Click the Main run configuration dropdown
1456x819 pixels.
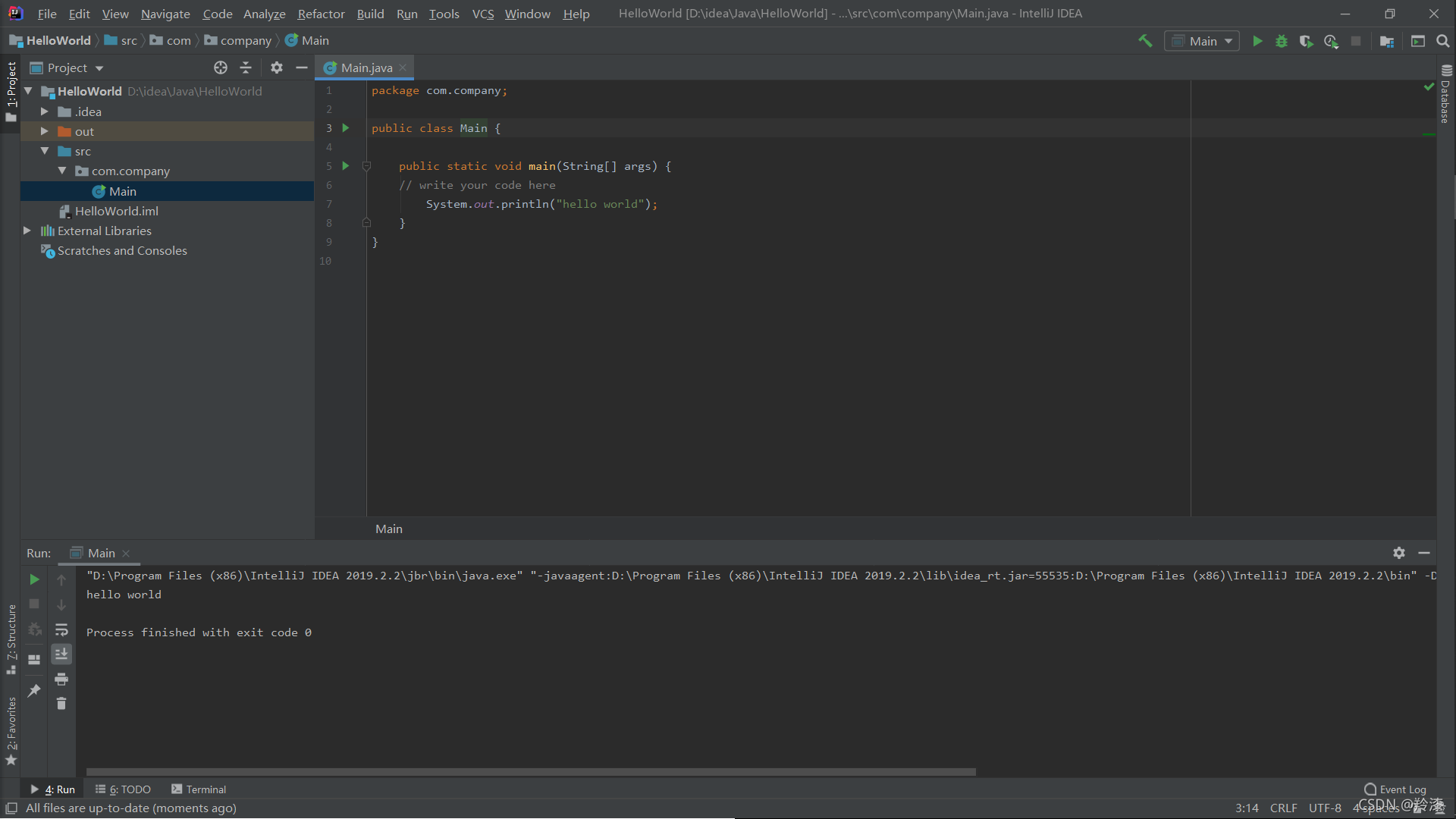(1204, 40)
